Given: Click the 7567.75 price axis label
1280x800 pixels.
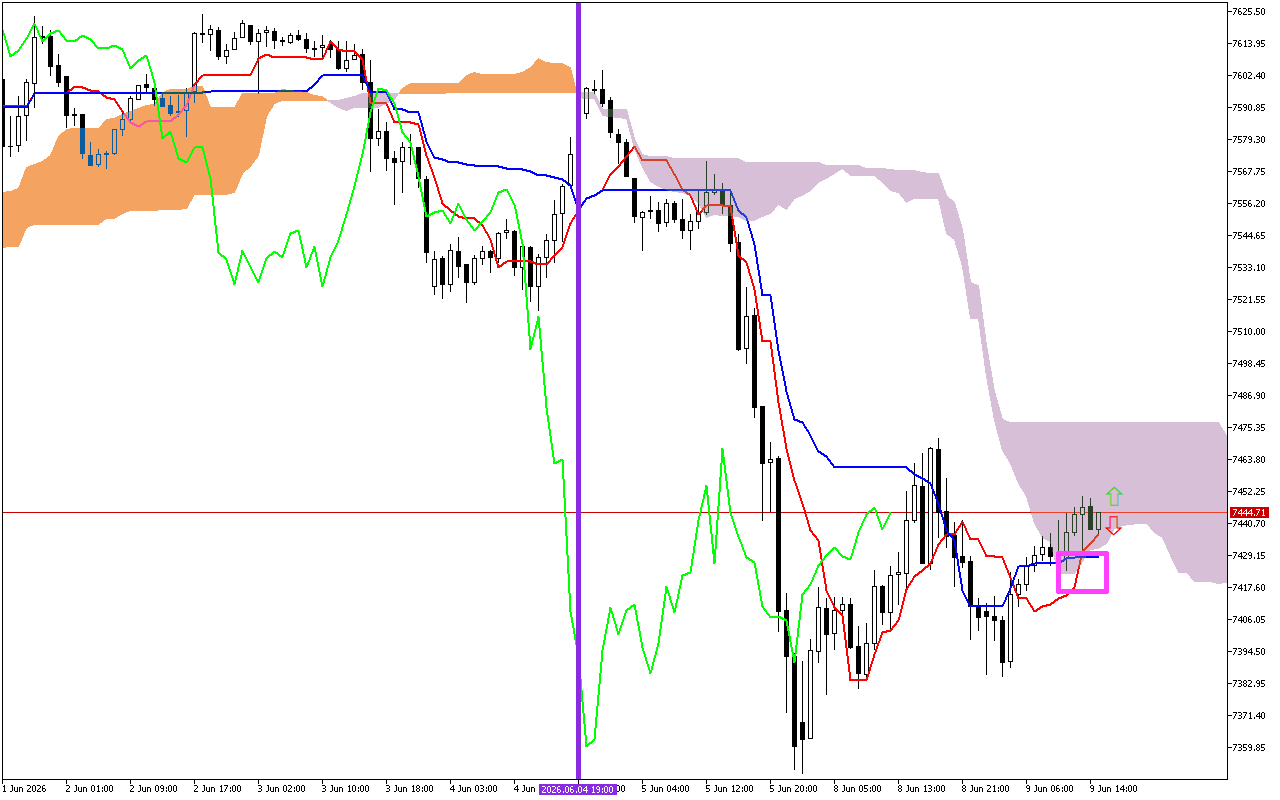Looking at the screenshot, I should click(x=1250, y=171).
